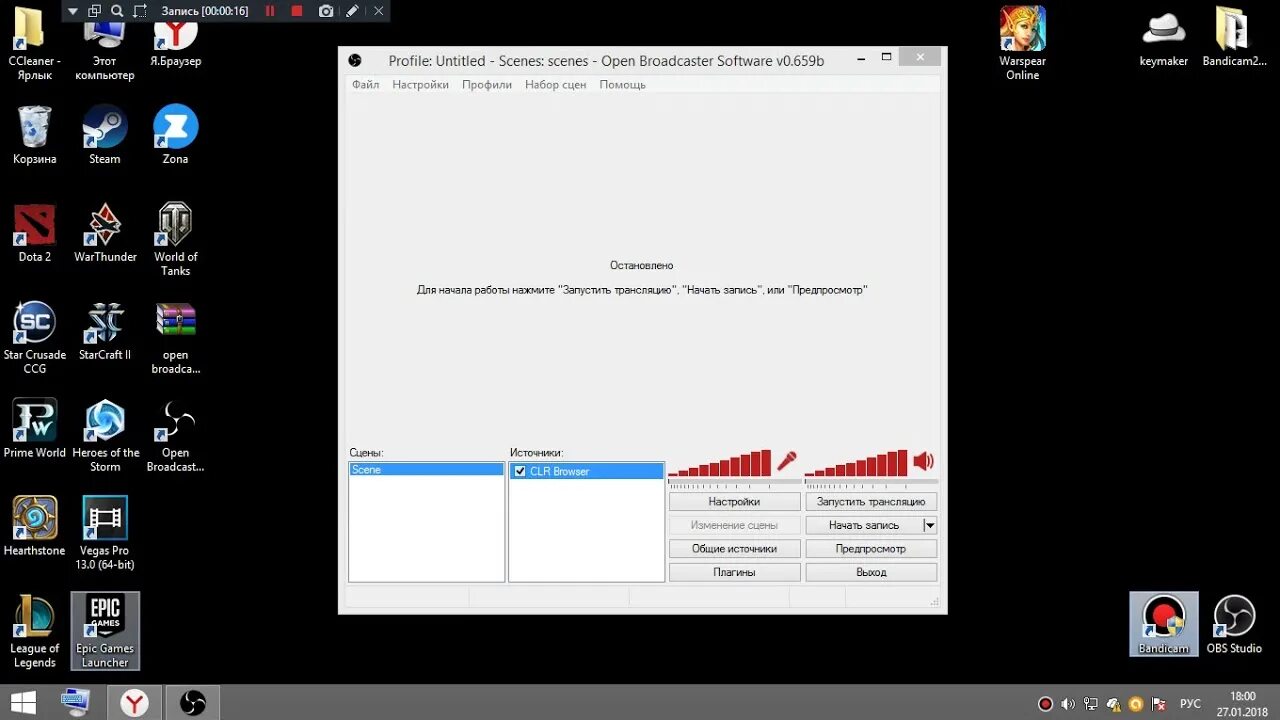Click Плагины button
The image size is (1280, 720).
click(735, 572)
